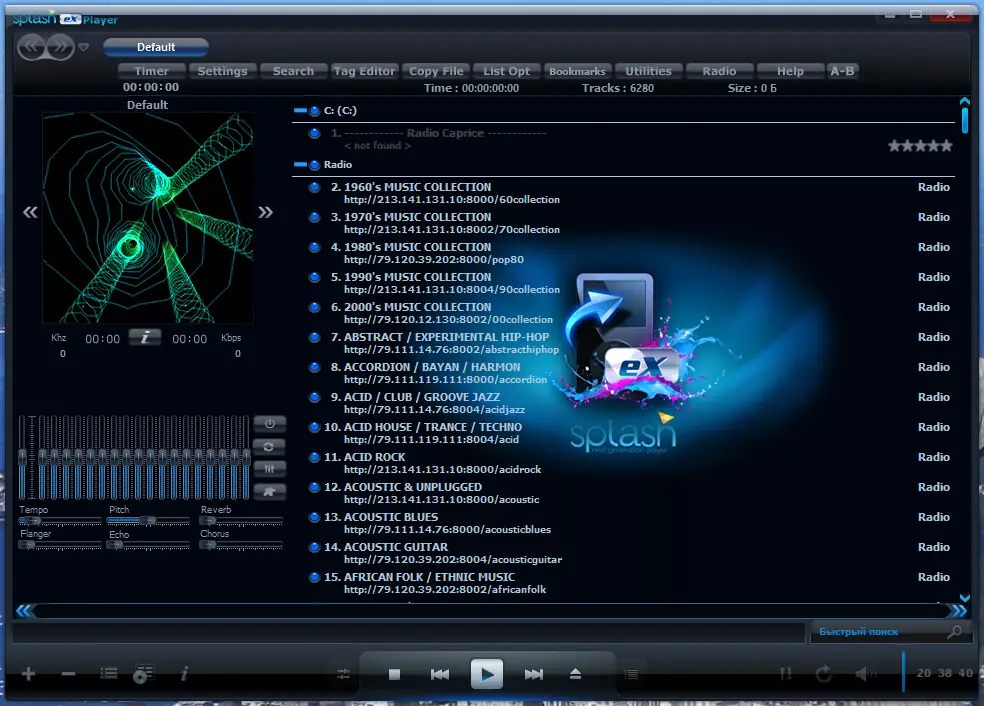Toggle the A-B repeat button

click(842, 71)
